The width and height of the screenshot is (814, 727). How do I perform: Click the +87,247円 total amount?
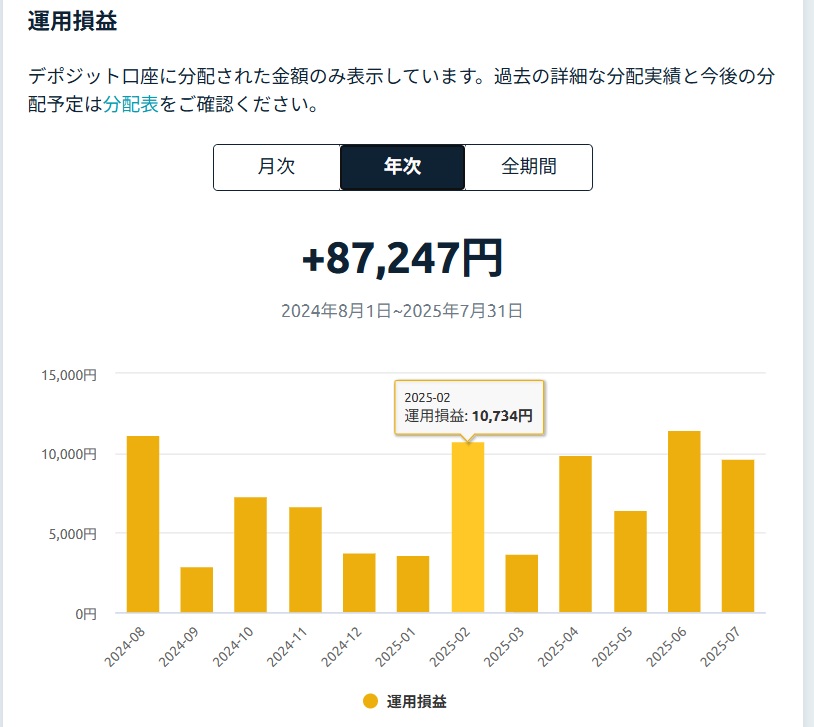click(403, 258)
